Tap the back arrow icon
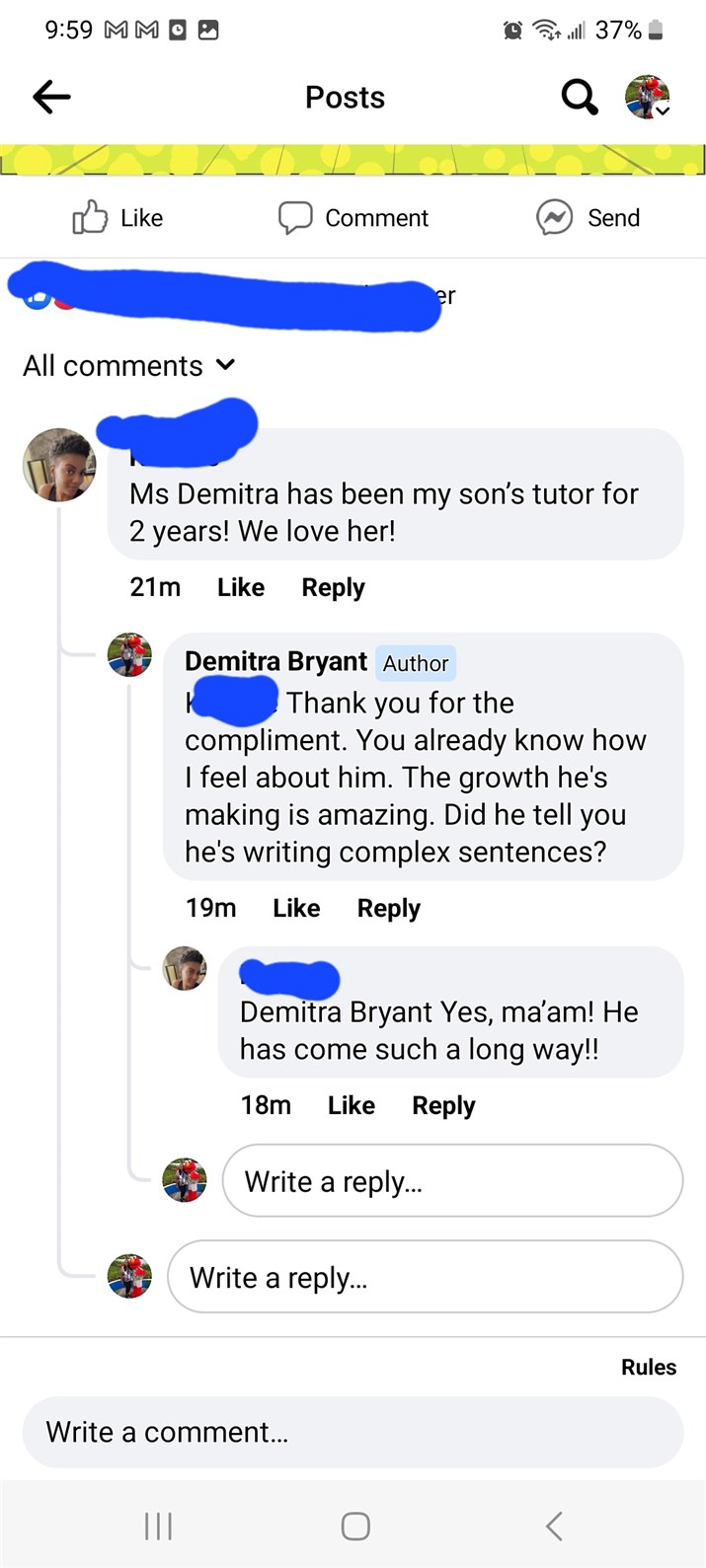This screenshot has height=1568, width=706. [x=51, y=97]
